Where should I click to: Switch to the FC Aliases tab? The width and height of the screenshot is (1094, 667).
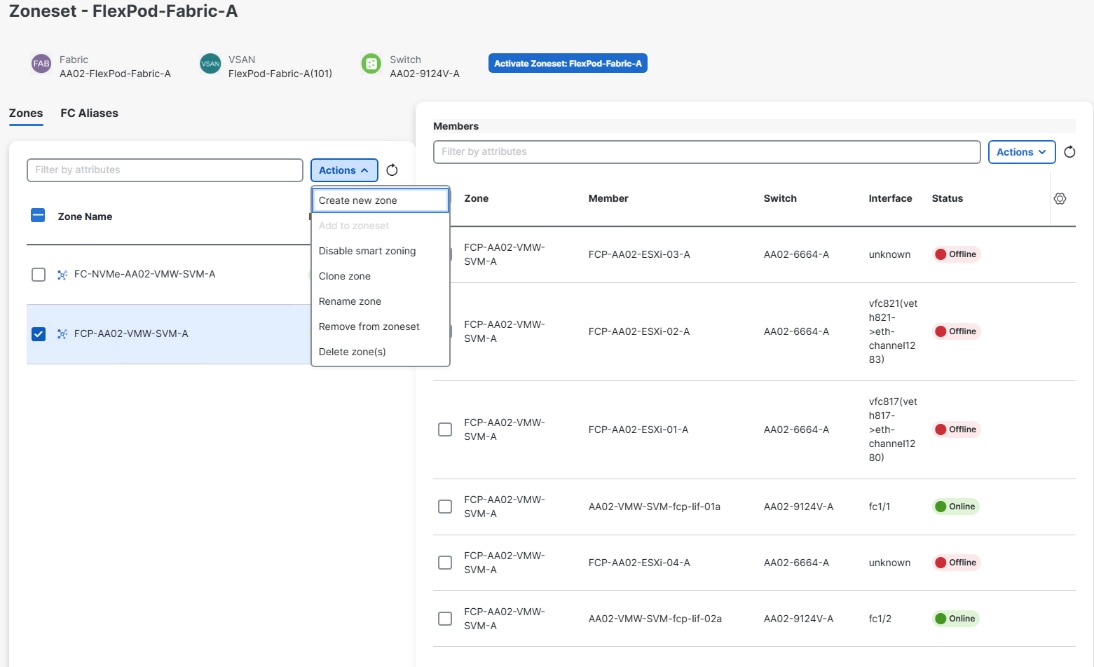tap(89, 113)
